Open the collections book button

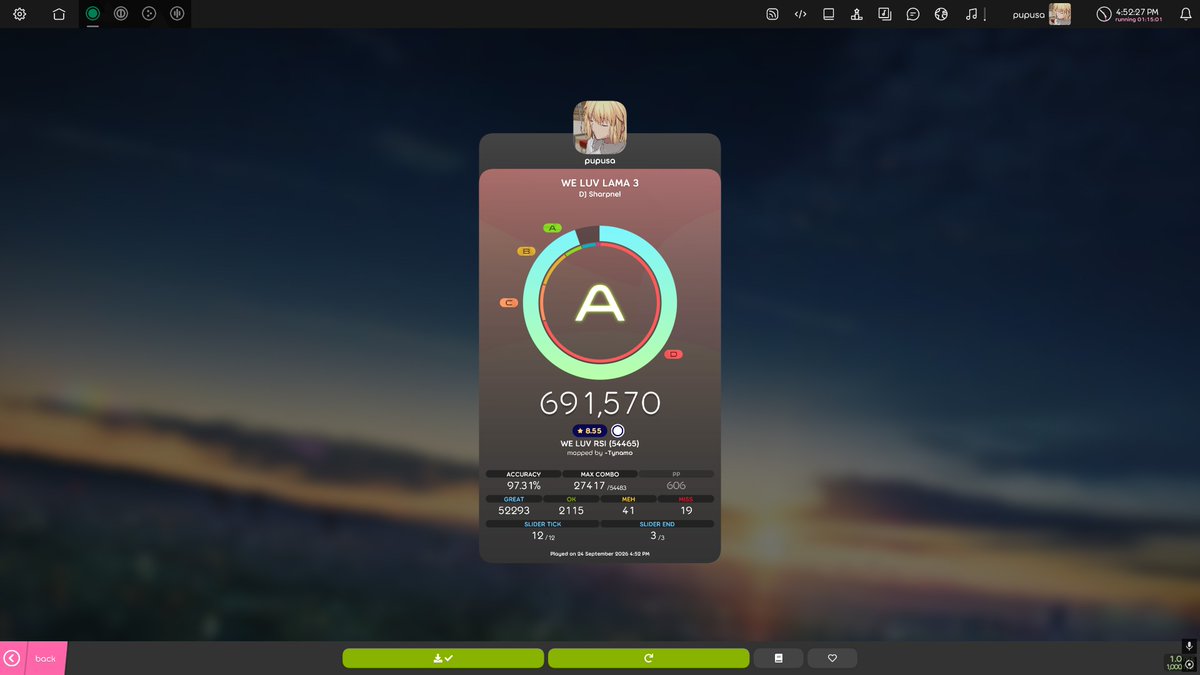click(779, 658)
